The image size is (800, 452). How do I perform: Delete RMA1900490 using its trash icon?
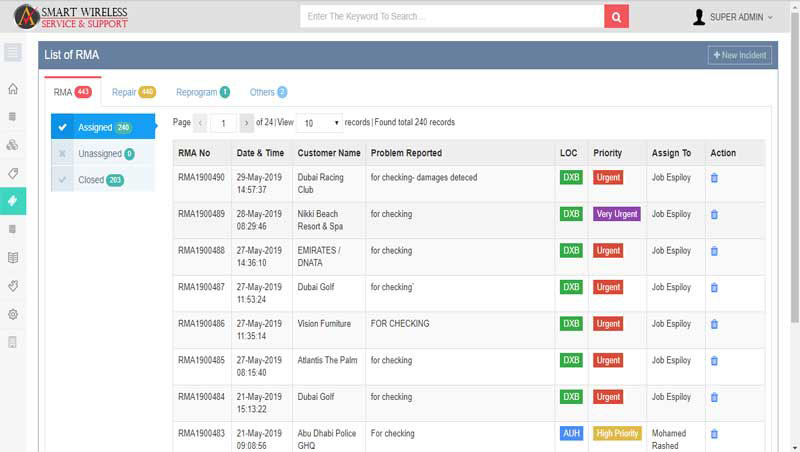point(714,178)
